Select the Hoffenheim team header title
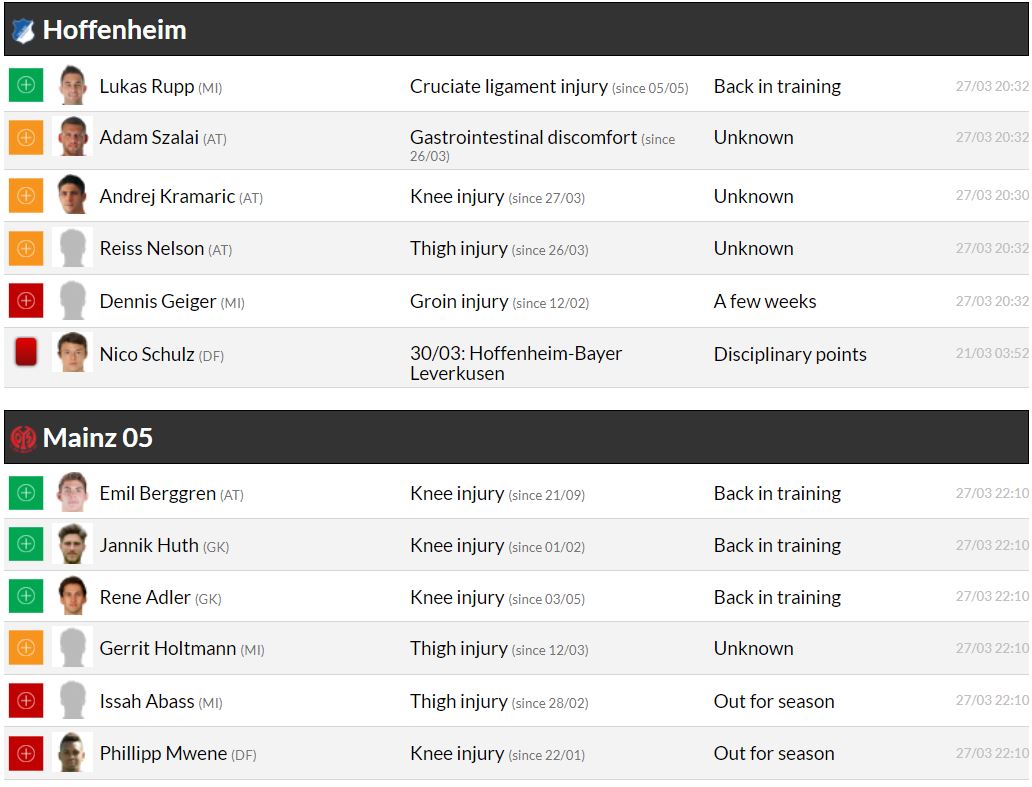 [115, 30]
